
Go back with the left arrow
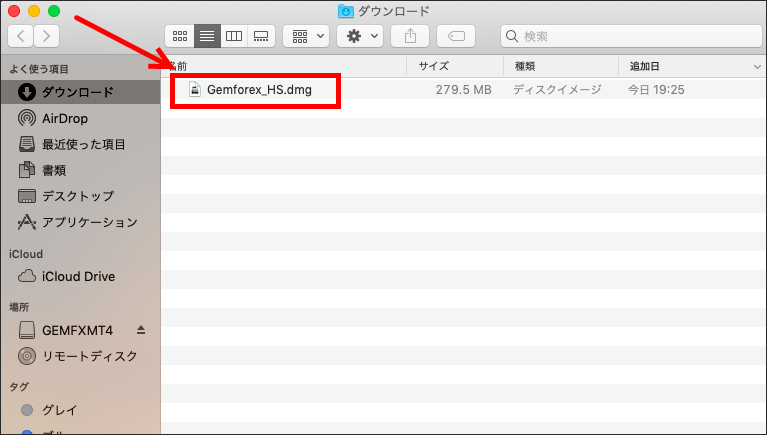pos(21,36)
